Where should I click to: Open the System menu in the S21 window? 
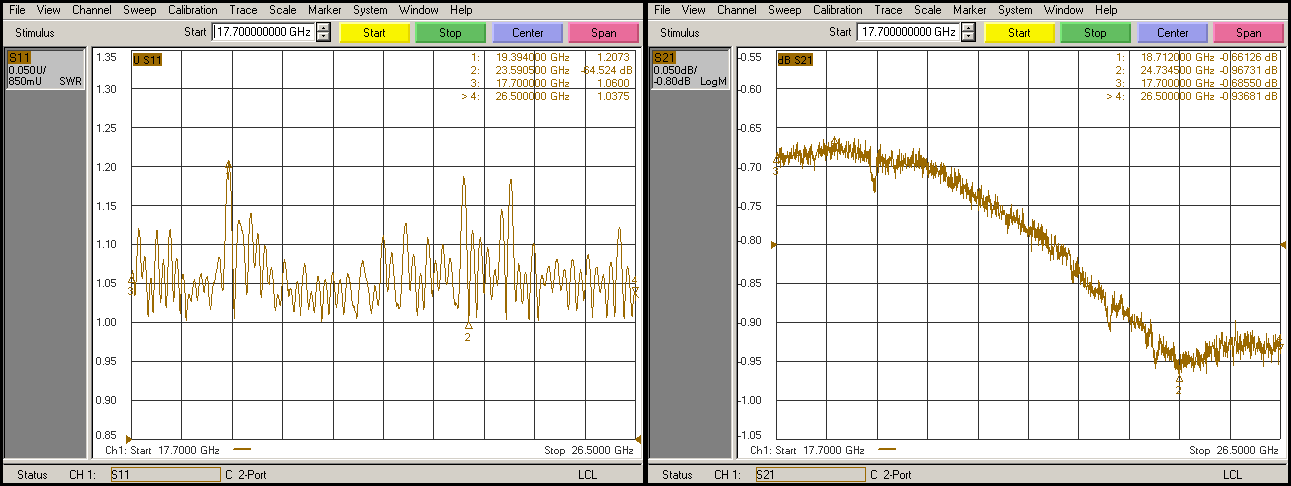(x=1015, y=10)
